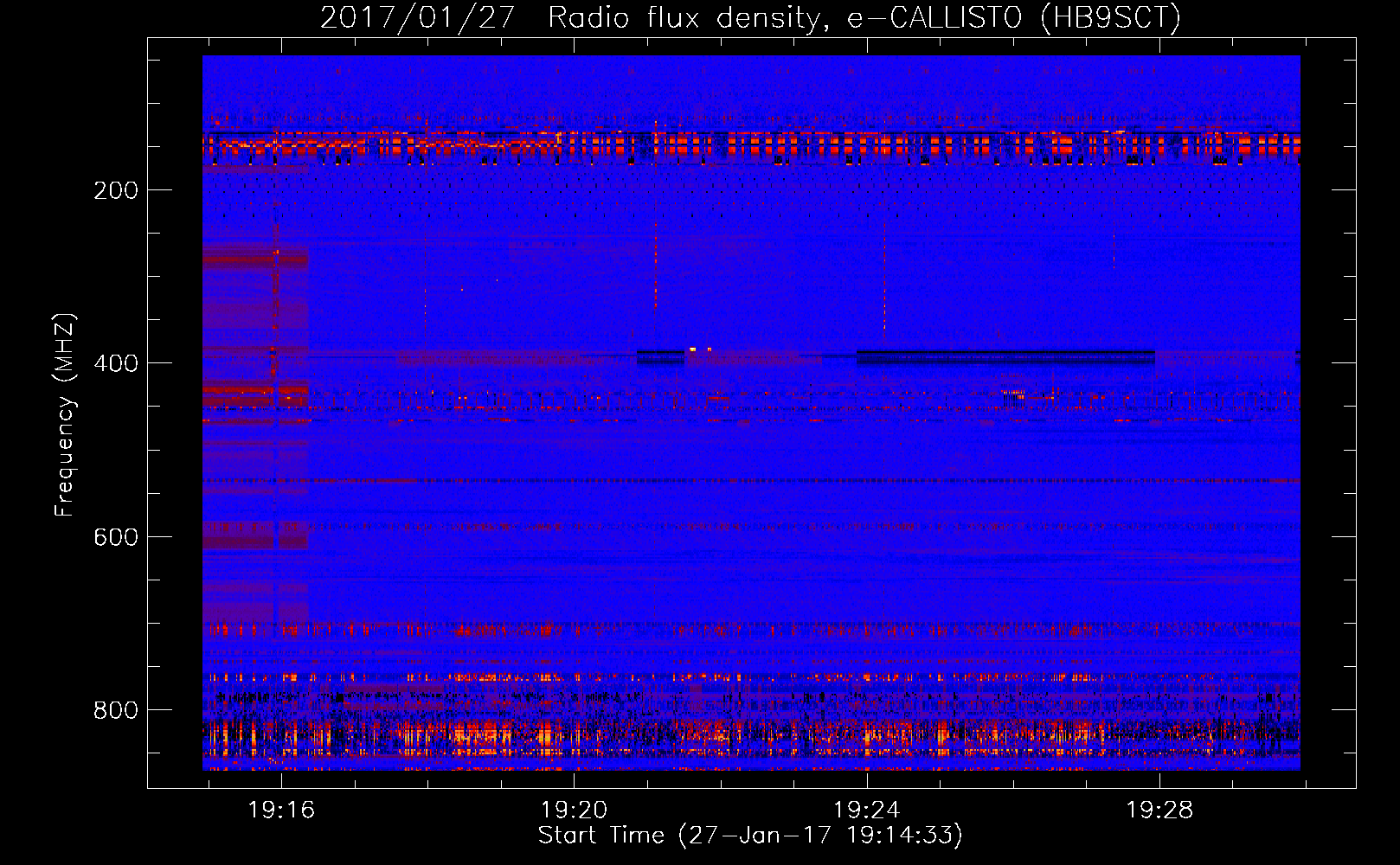Click the bright yellow spot near 400 MHz
Image resolution: width=1400 pixels, height=865 pixels.
(x=693, y=349)
